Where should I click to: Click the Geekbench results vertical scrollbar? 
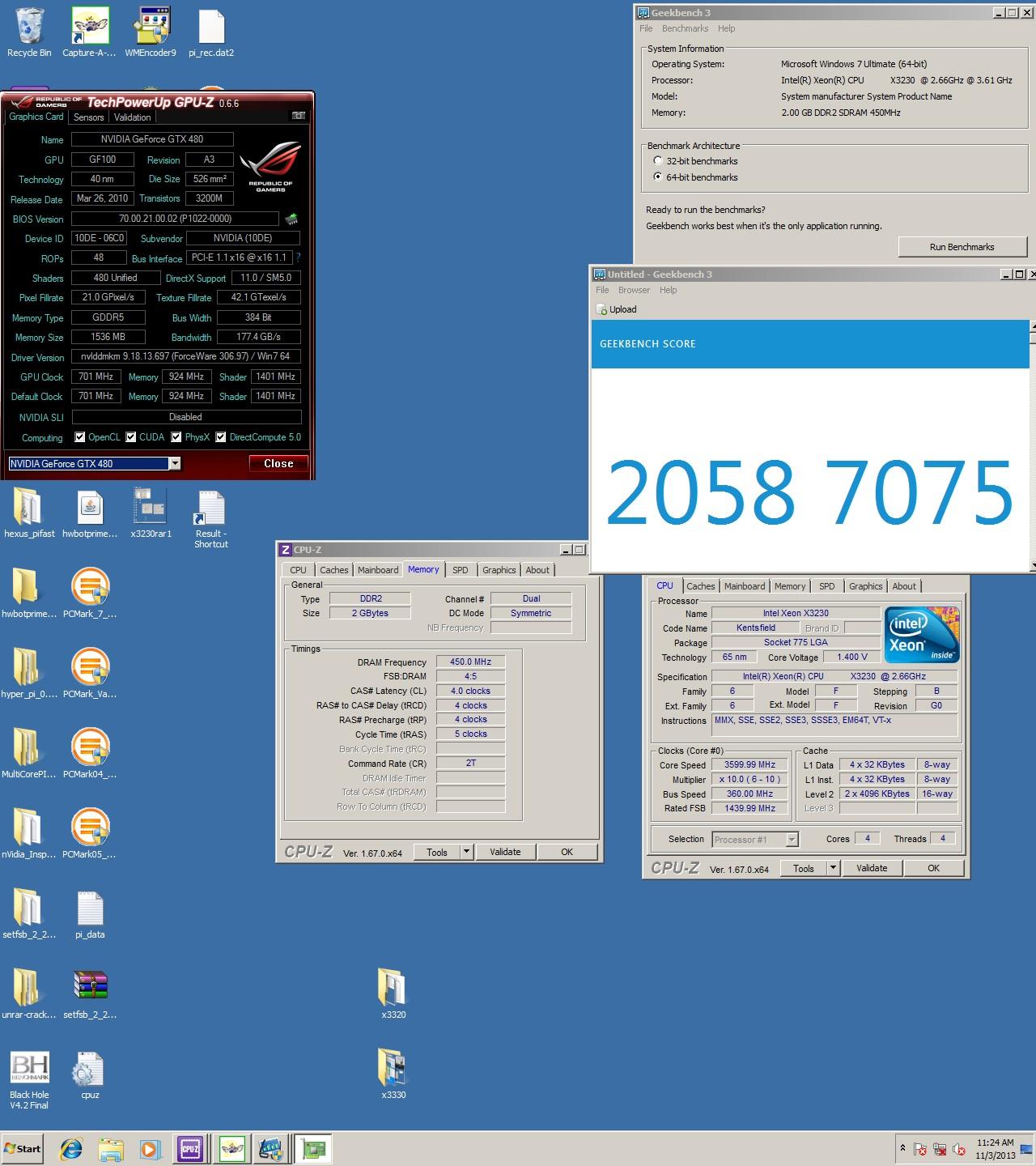click(1032, 446)
